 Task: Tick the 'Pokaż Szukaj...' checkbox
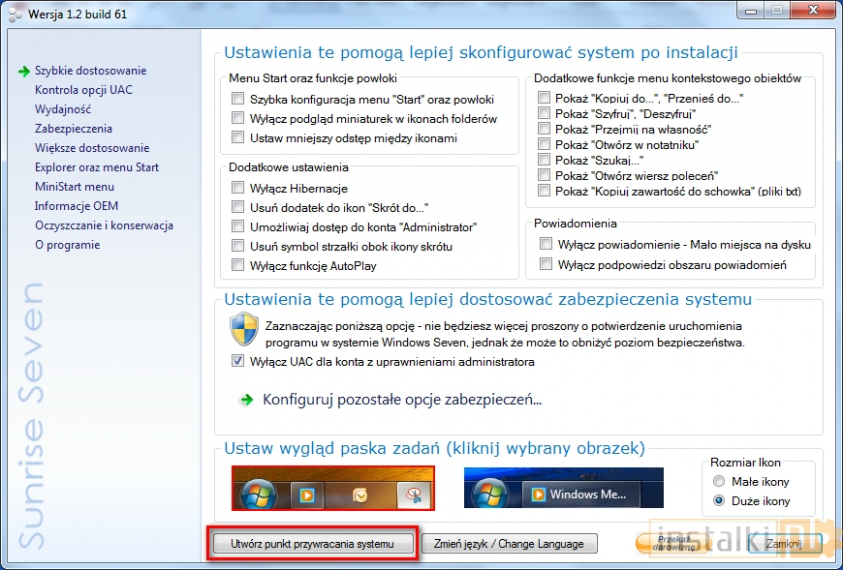point(544,160)
